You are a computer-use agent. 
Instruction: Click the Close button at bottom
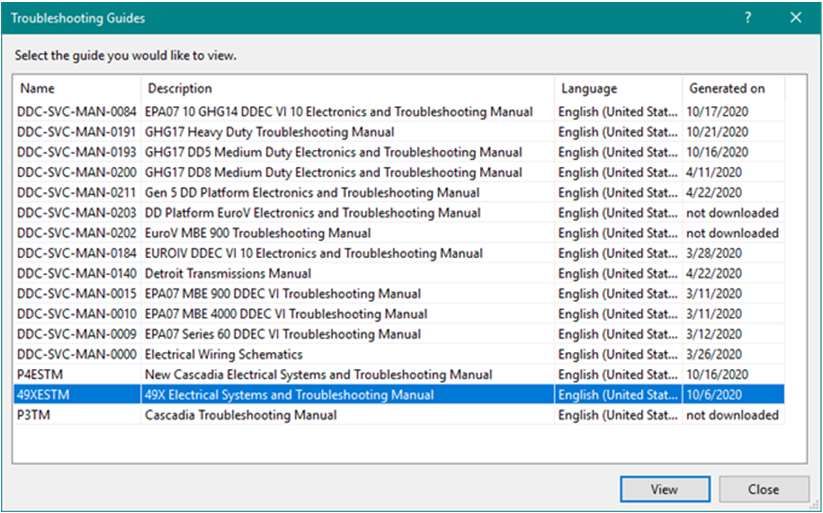pos(763,489)
